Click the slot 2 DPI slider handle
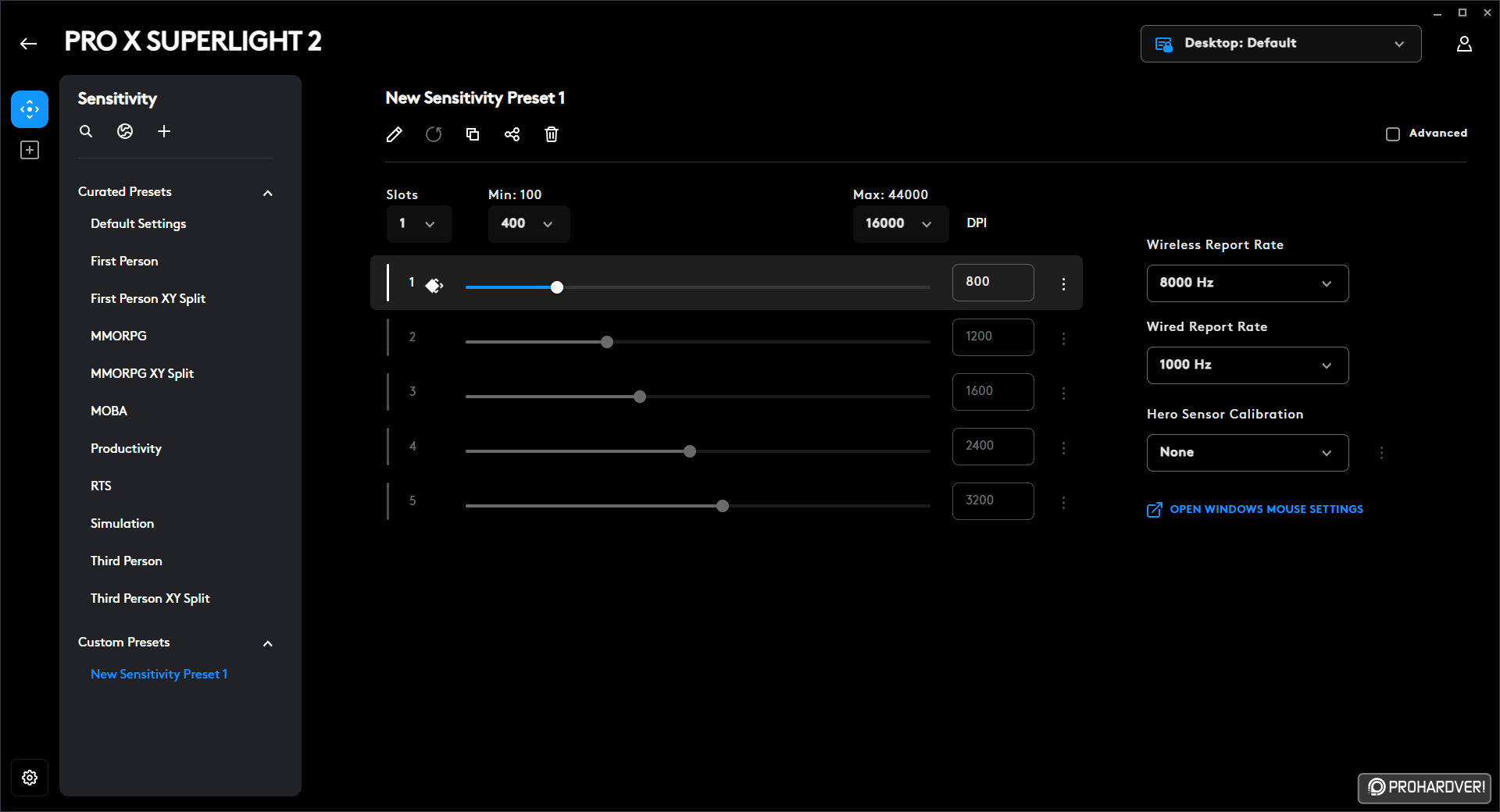 [x=607, y=342]
